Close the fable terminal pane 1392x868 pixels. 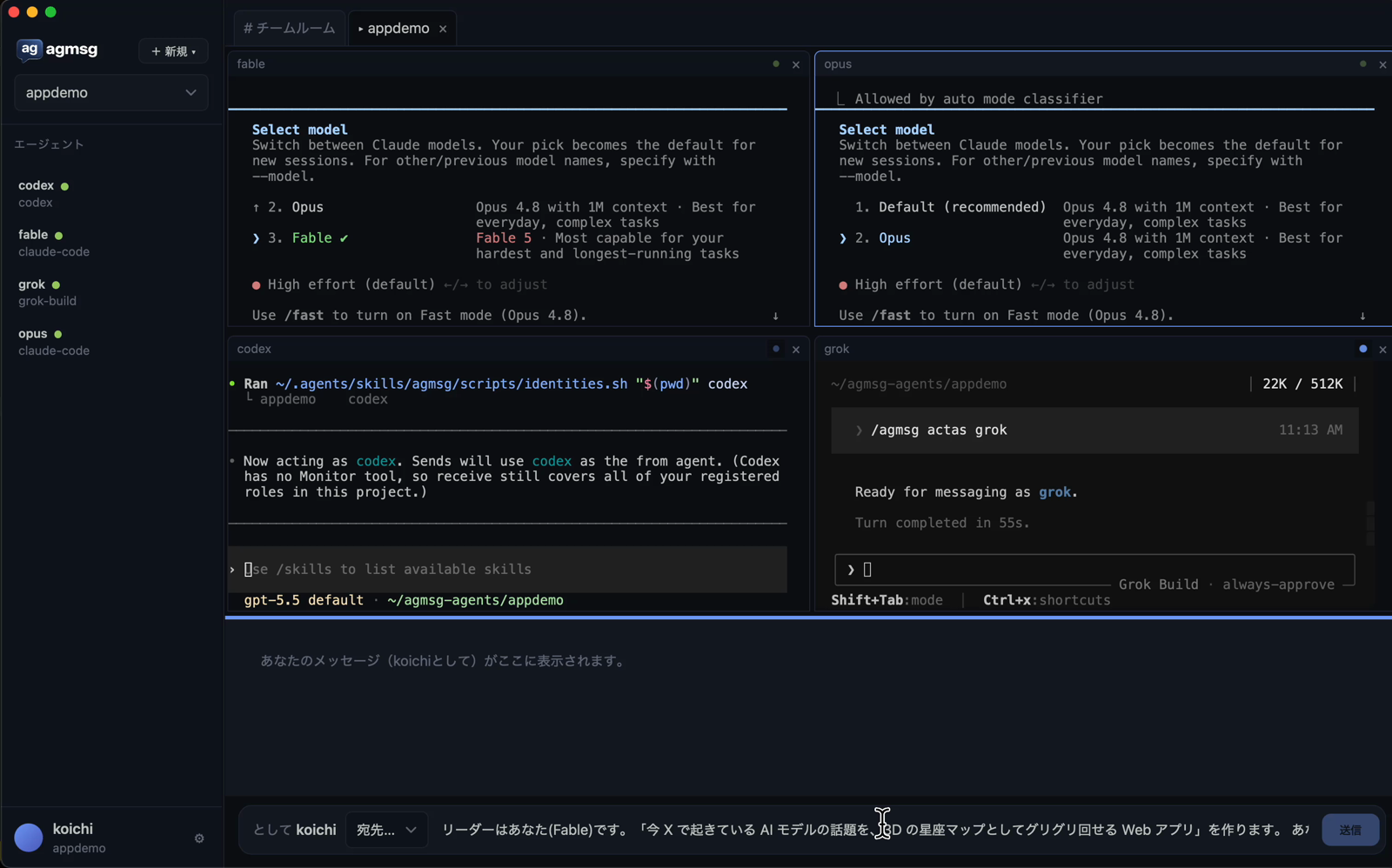click(x=795, y=64)
